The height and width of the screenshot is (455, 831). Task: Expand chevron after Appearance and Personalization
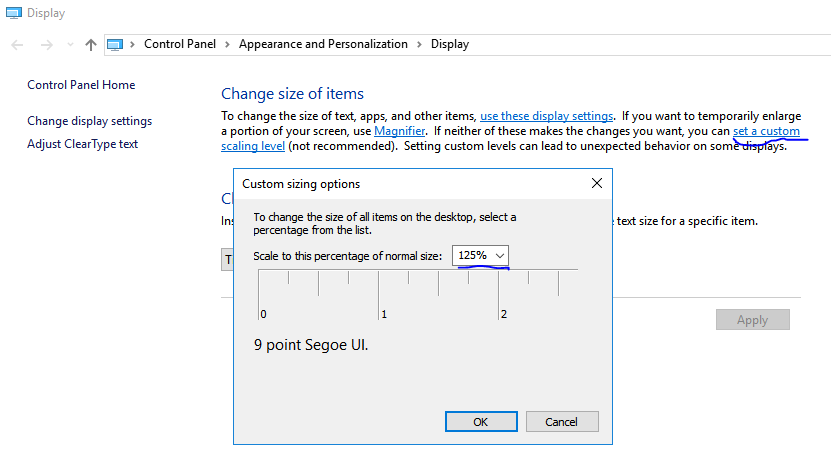click(419, 44)
